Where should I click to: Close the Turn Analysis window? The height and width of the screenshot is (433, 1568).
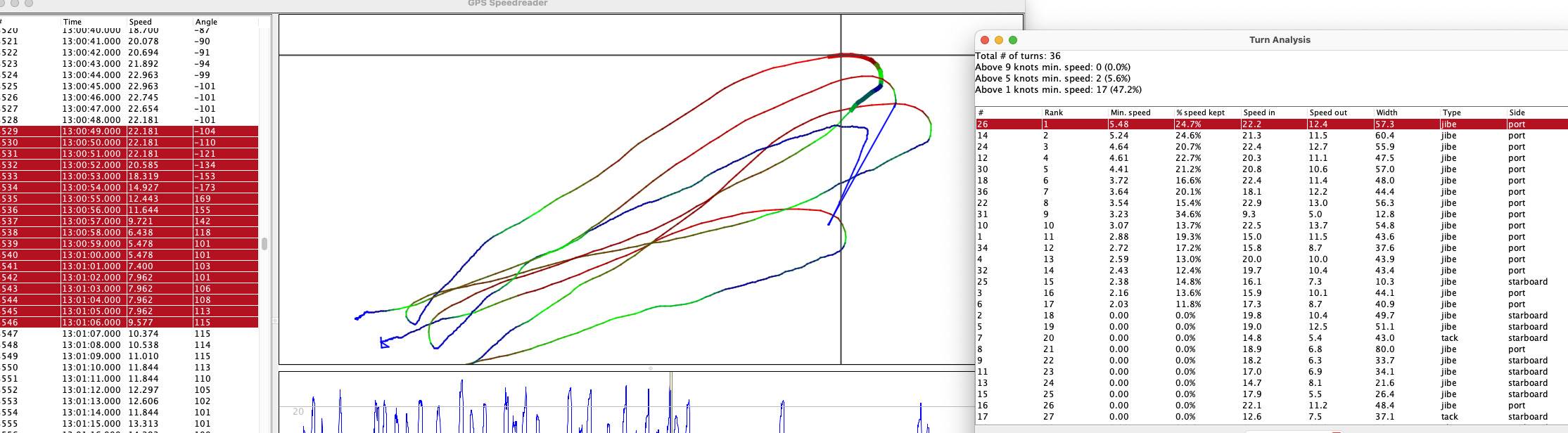point(985,40)
